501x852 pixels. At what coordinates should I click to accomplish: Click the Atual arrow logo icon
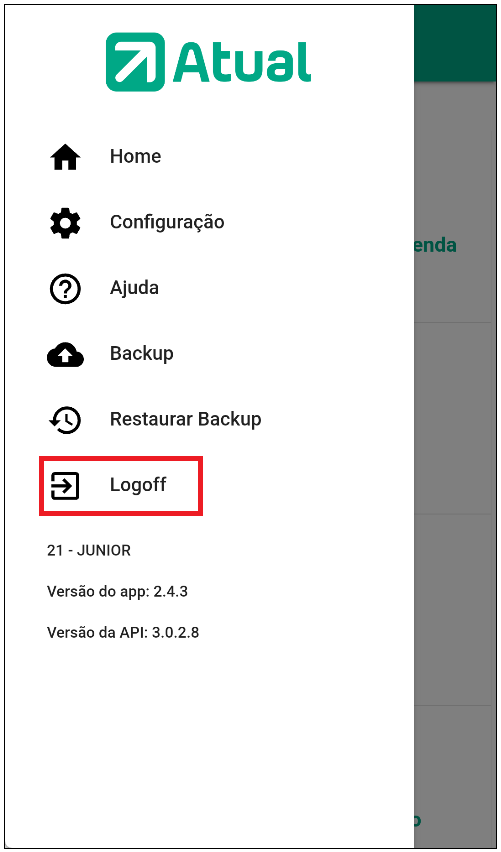[135, 61]
